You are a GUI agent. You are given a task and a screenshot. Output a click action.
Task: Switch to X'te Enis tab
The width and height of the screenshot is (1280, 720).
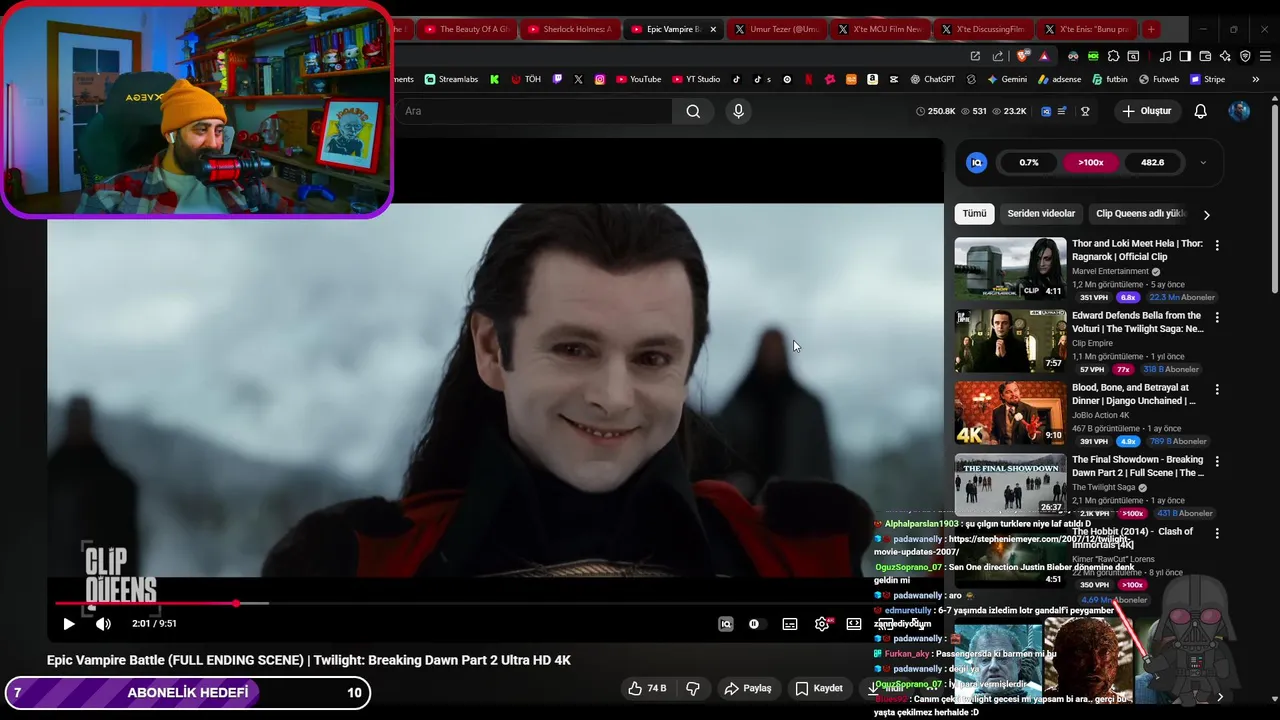pyautogui.click(x=1088, y=30)
